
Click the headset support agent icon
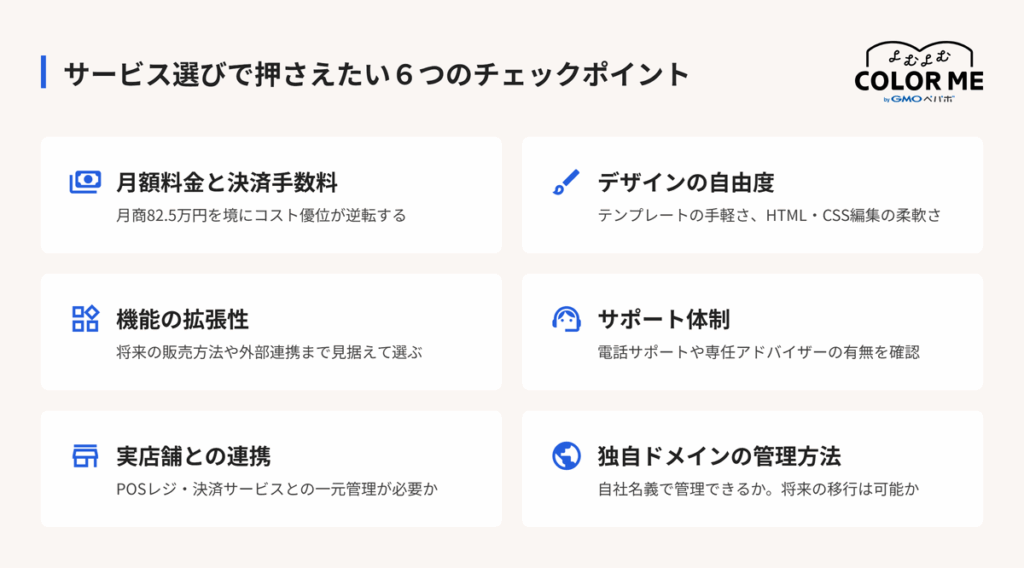pos(566,319)
